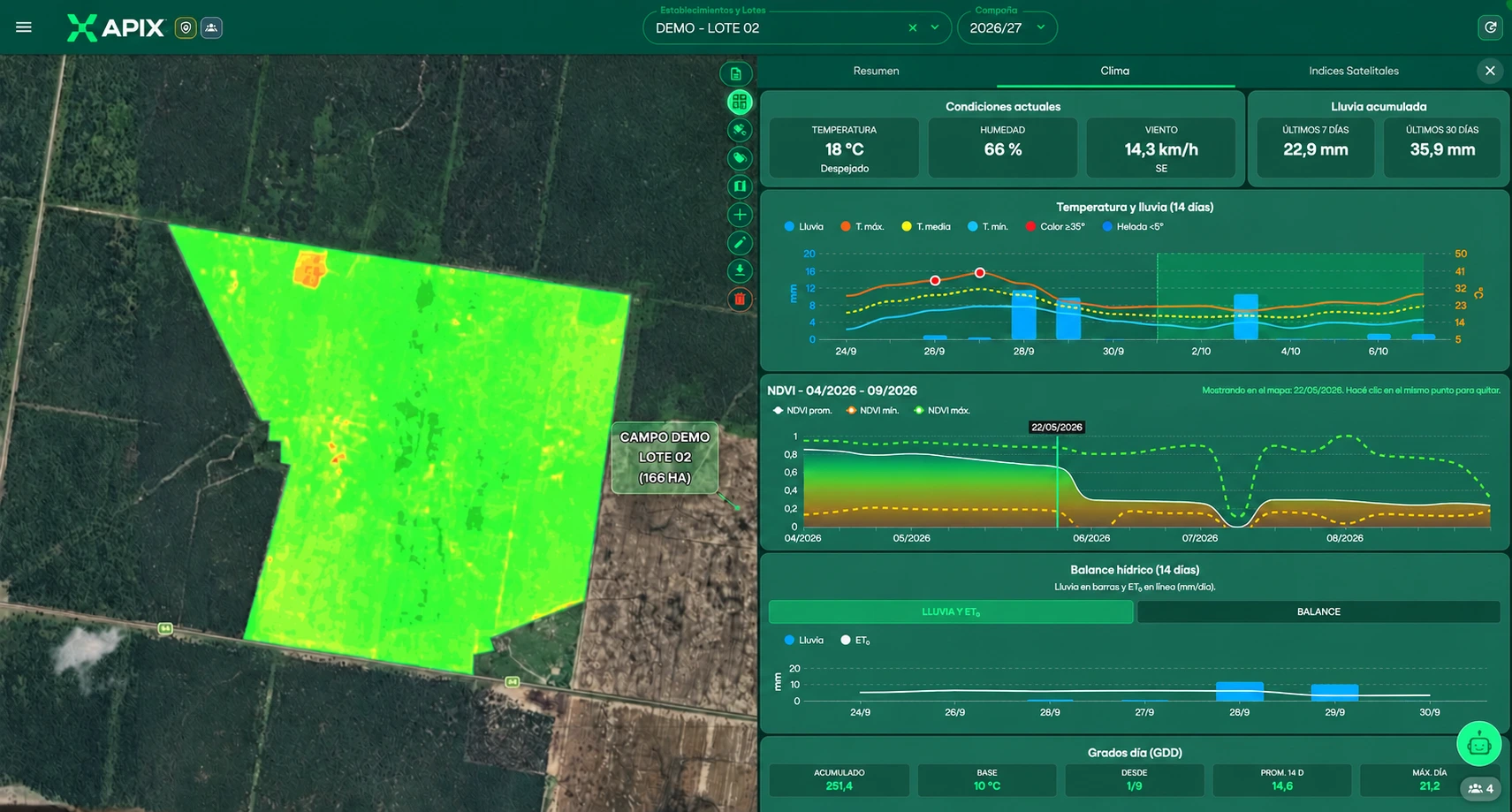
Task: Toggle Lluvia in the Balance hídrico legend
Action: click(x=803, y=641)
